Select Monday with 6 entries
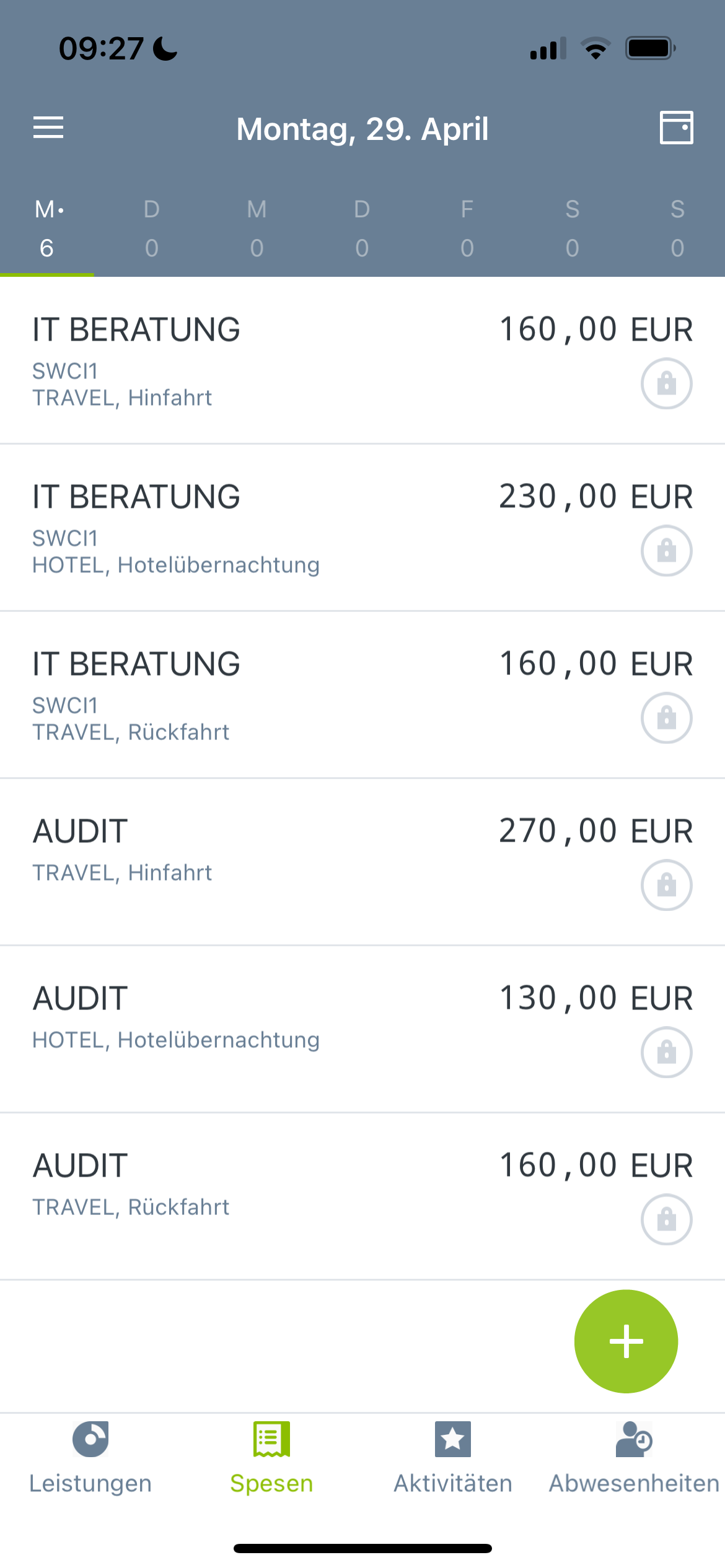The image size is (725, 1568). [x=47, y=229]
